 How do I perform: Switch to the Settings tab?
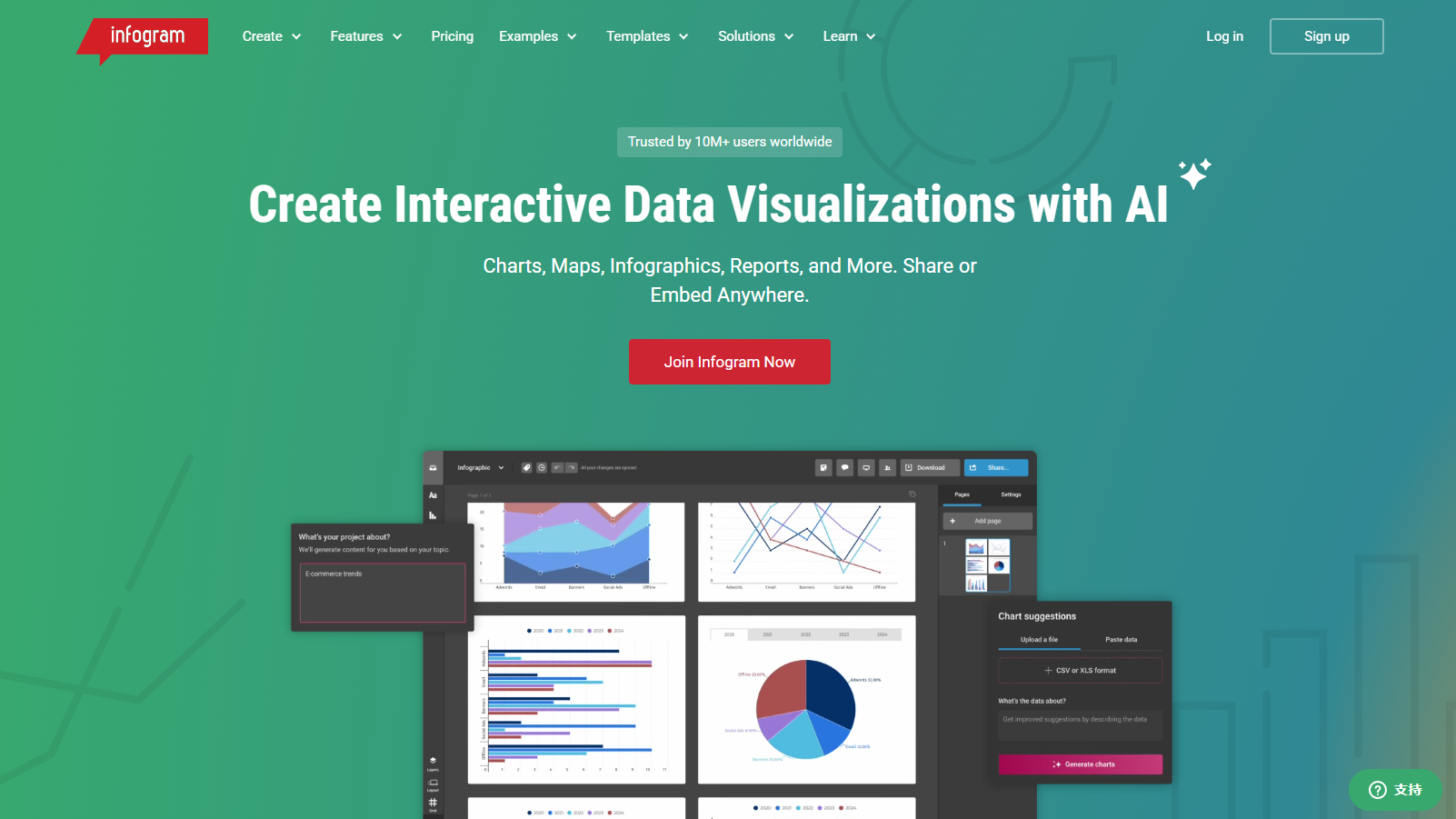(x=1011, y=495)
